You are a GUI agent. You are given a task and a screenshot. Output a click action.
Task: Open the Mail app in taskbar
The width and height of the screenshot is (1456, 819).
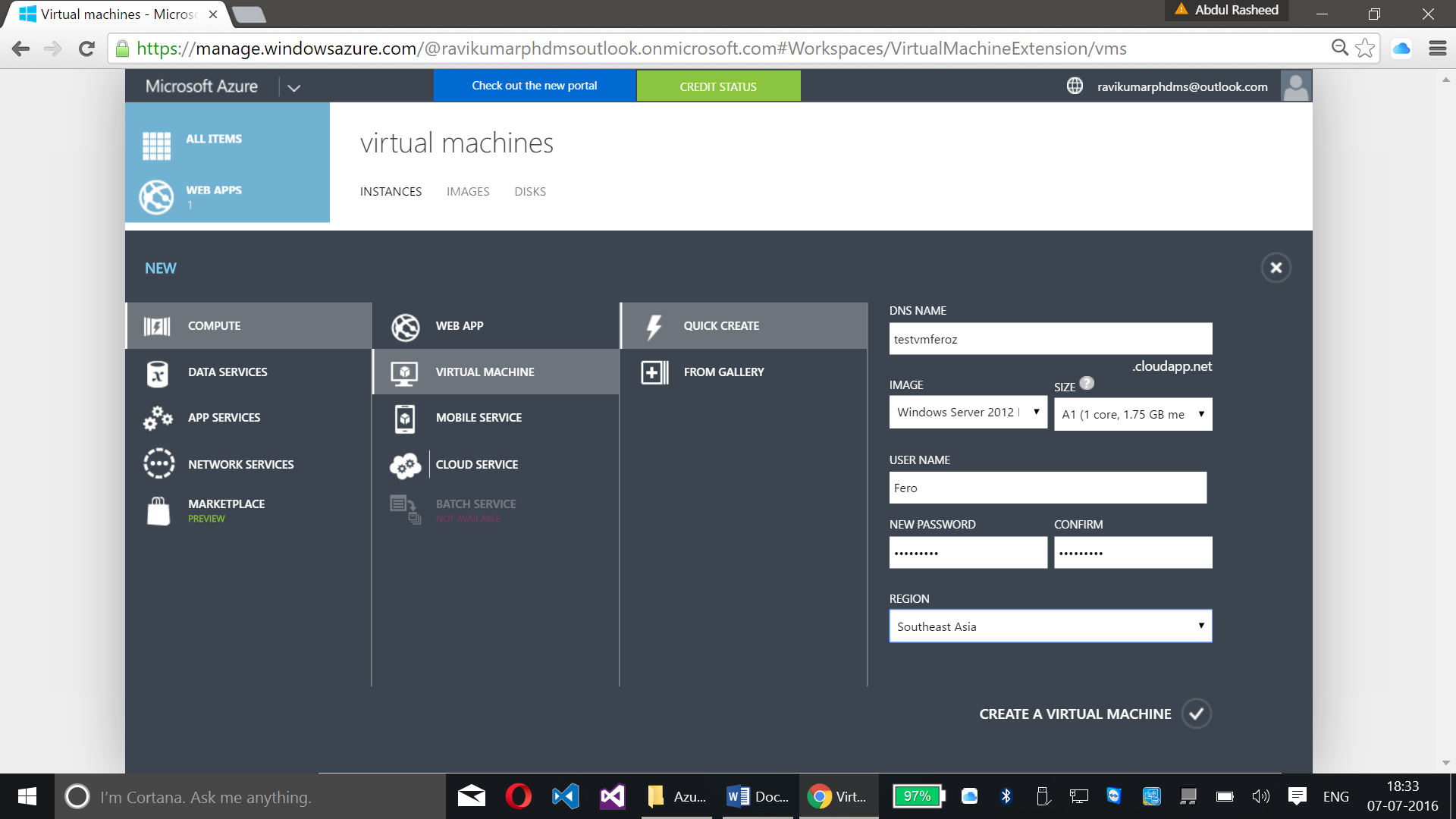[x=471, y=796]
